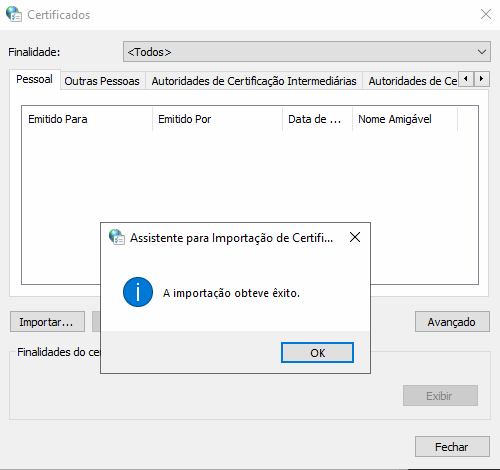This screenshot has width=500, height=470.
Task: Click the Exibir button
Action: coord(440,396)
